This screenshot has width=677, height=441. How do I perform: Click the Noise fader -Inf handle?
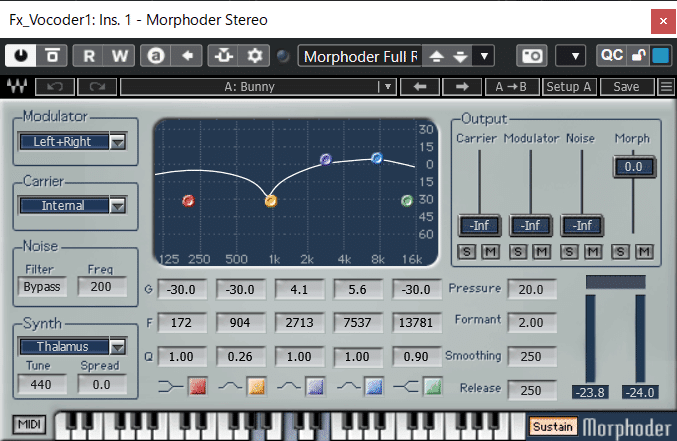point(582,225)
